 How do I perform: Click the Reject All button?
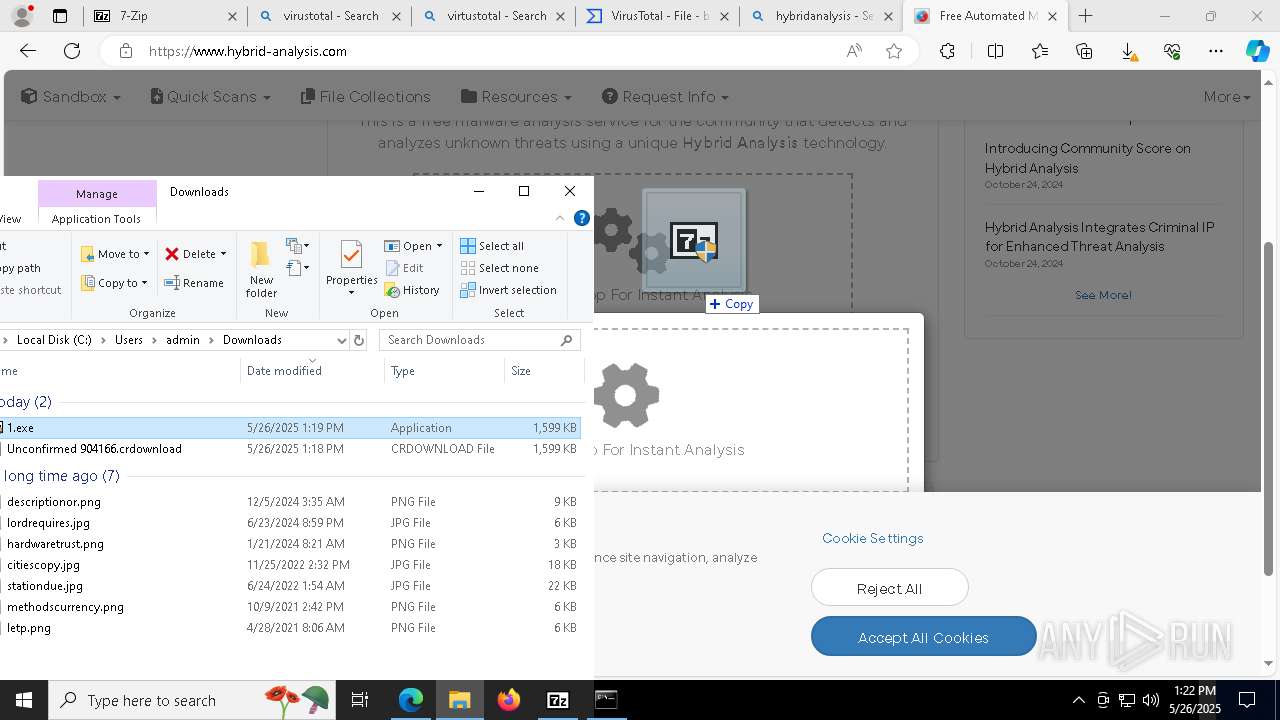(889, 588)
